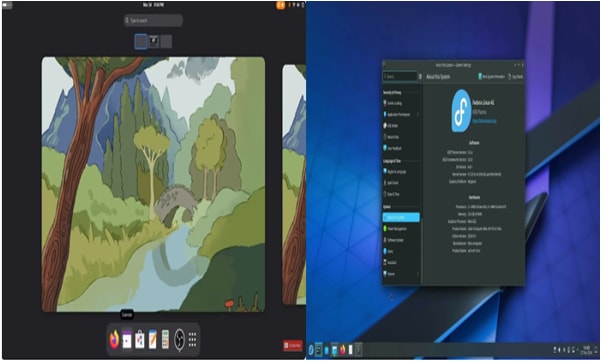This screenshot has height=361, width=602.
Task: Open Firefox from the KDE panel
Action: click(x=342, y=350)
